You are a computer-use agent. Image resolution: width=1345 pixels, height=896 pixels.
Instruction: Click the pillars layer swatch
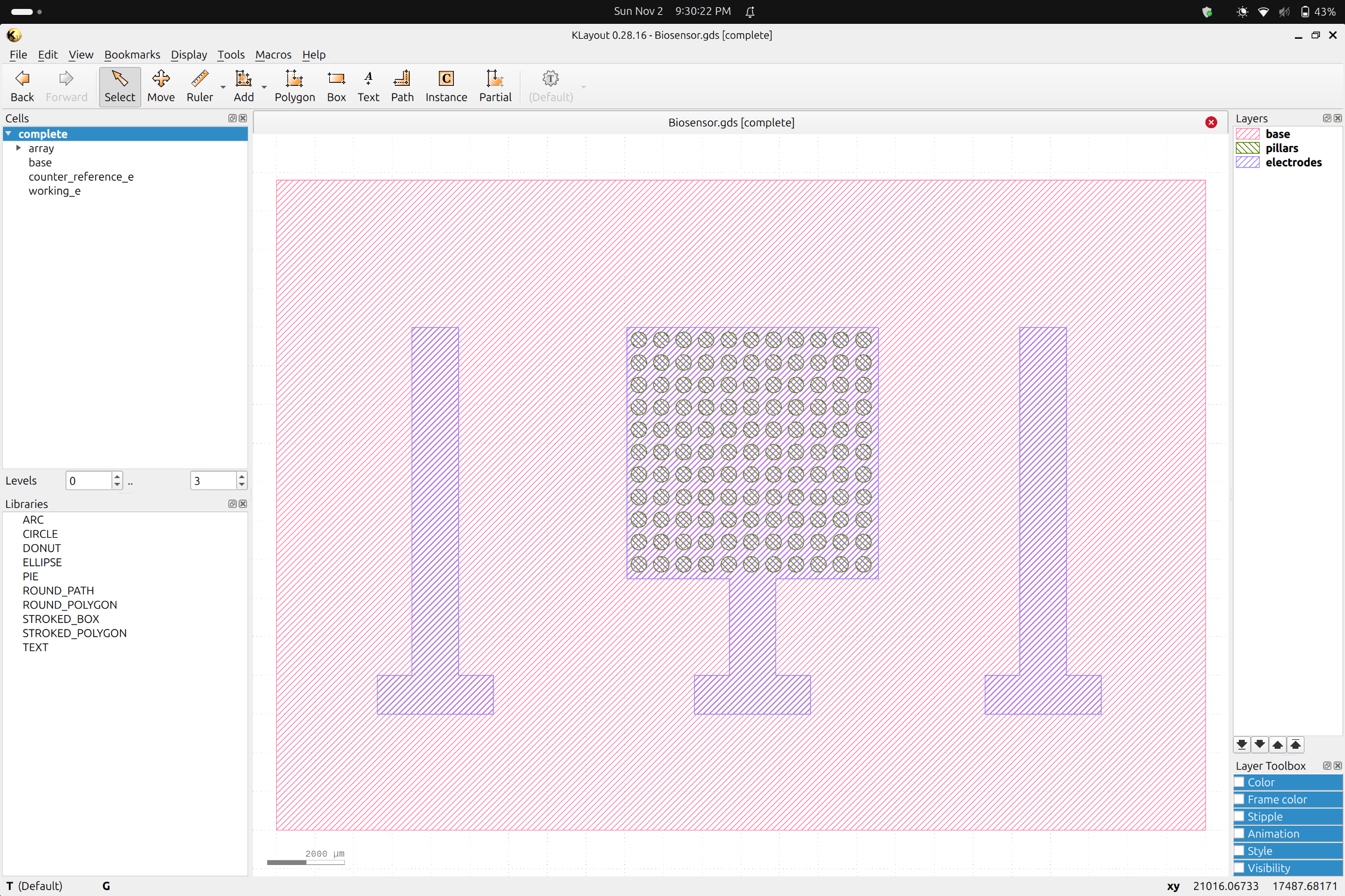click(1248, 148)
